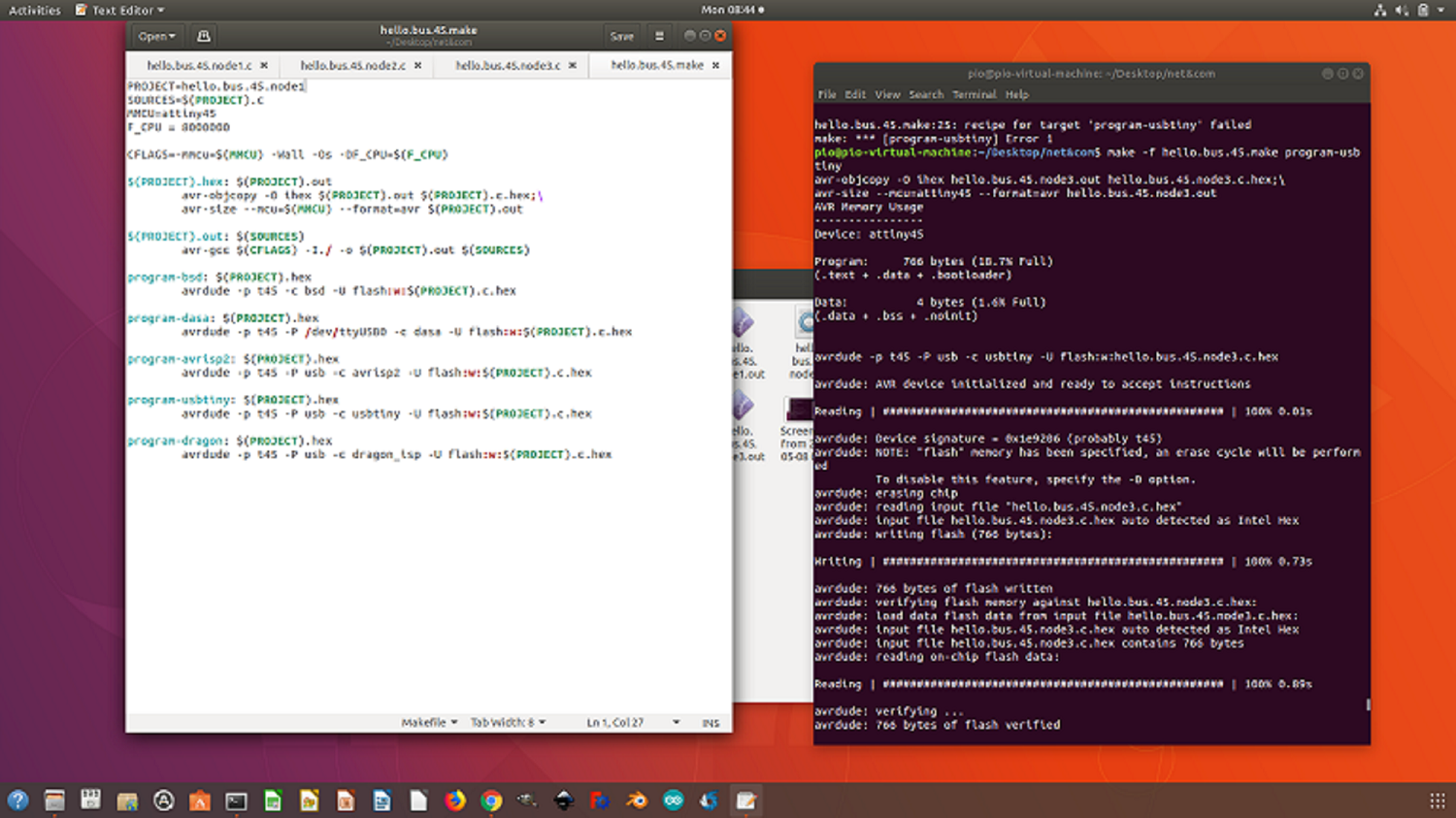Launch Arduino IDE from the dock

click(673, 801)
